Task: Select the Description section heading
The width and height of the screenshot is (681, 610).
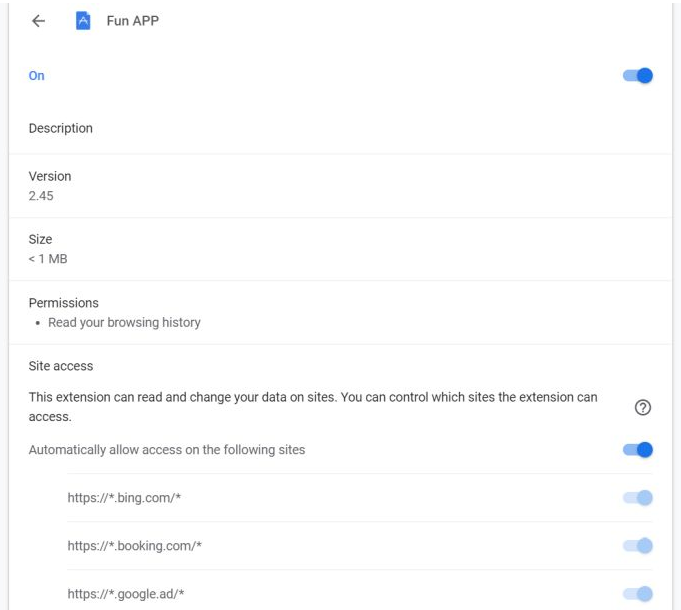Action: pos(60,128)
